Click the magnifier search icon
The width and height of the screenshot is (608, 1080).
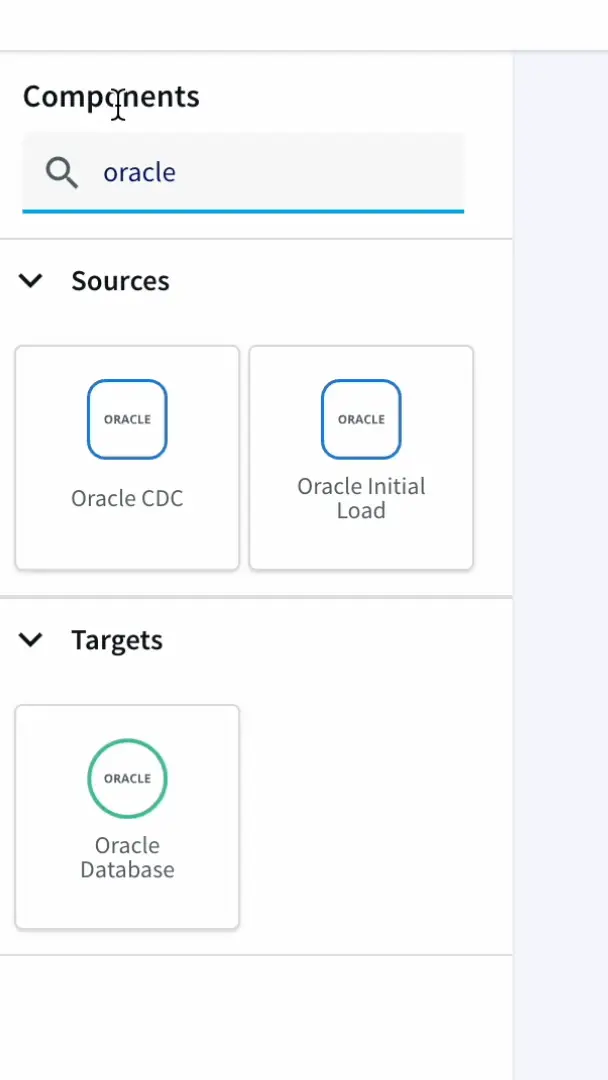tap(62, 173)
